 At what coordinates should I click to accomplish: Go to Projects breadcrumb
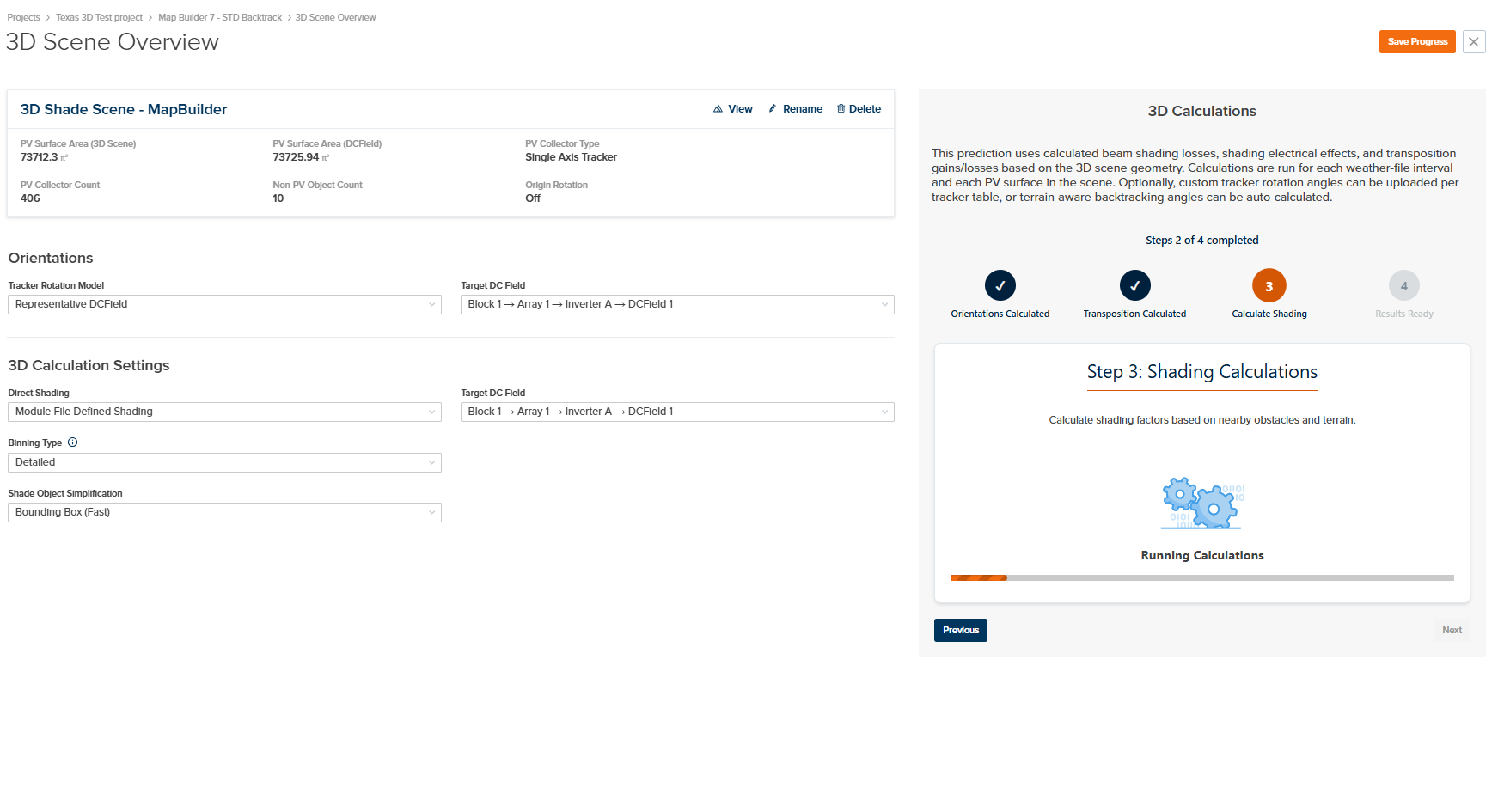23,17
